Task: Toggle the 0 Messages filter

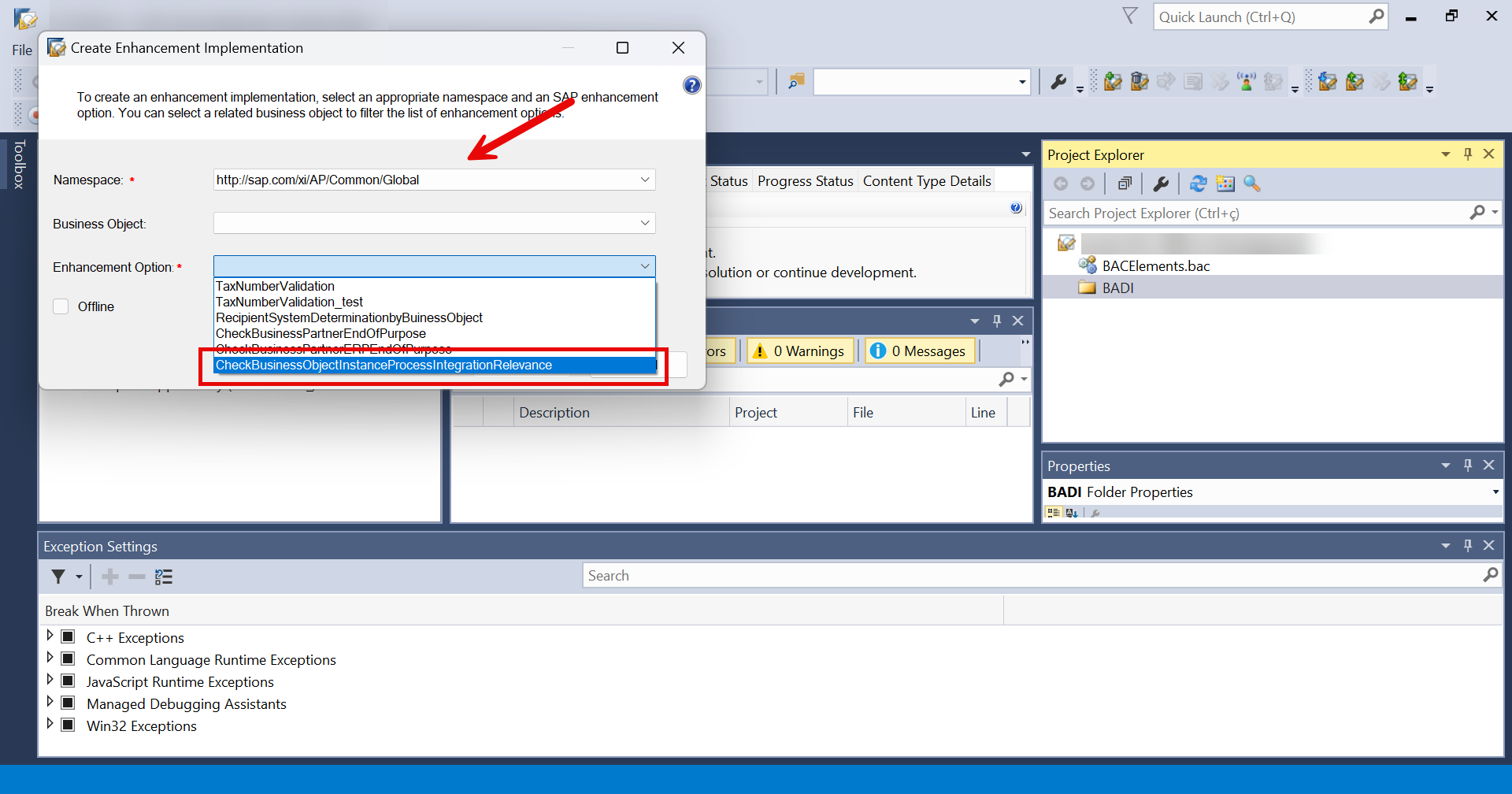Action: (x=920, y=351)
